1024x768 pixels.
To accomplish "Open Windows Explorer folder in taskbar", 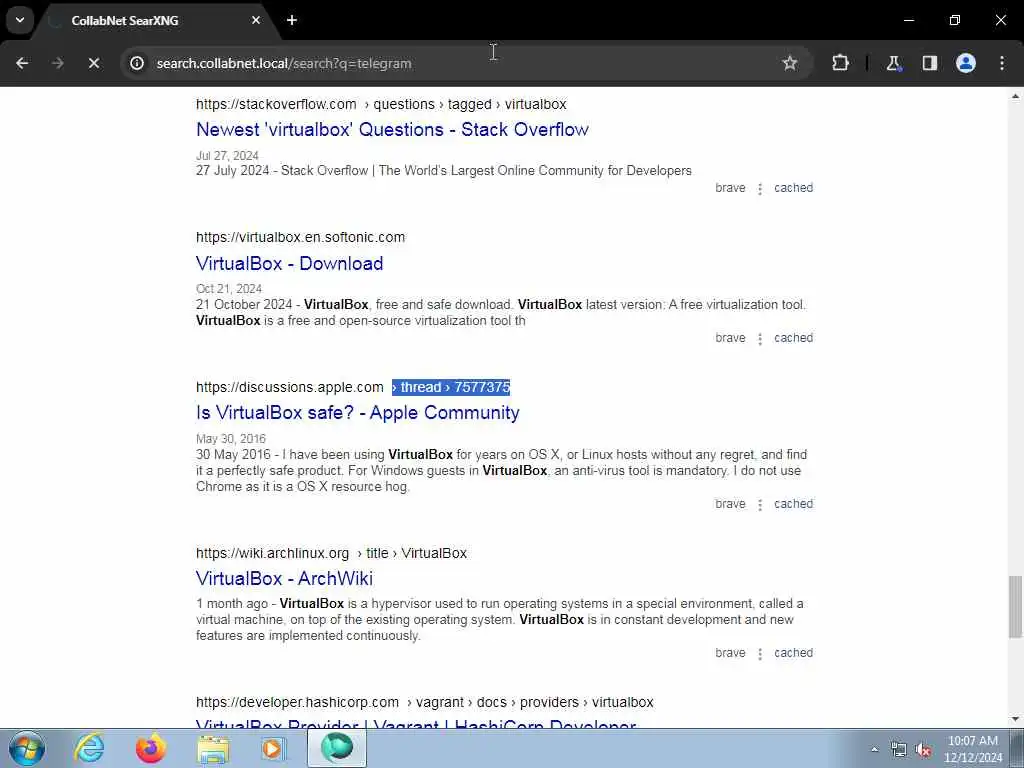I will pos(213,748).
